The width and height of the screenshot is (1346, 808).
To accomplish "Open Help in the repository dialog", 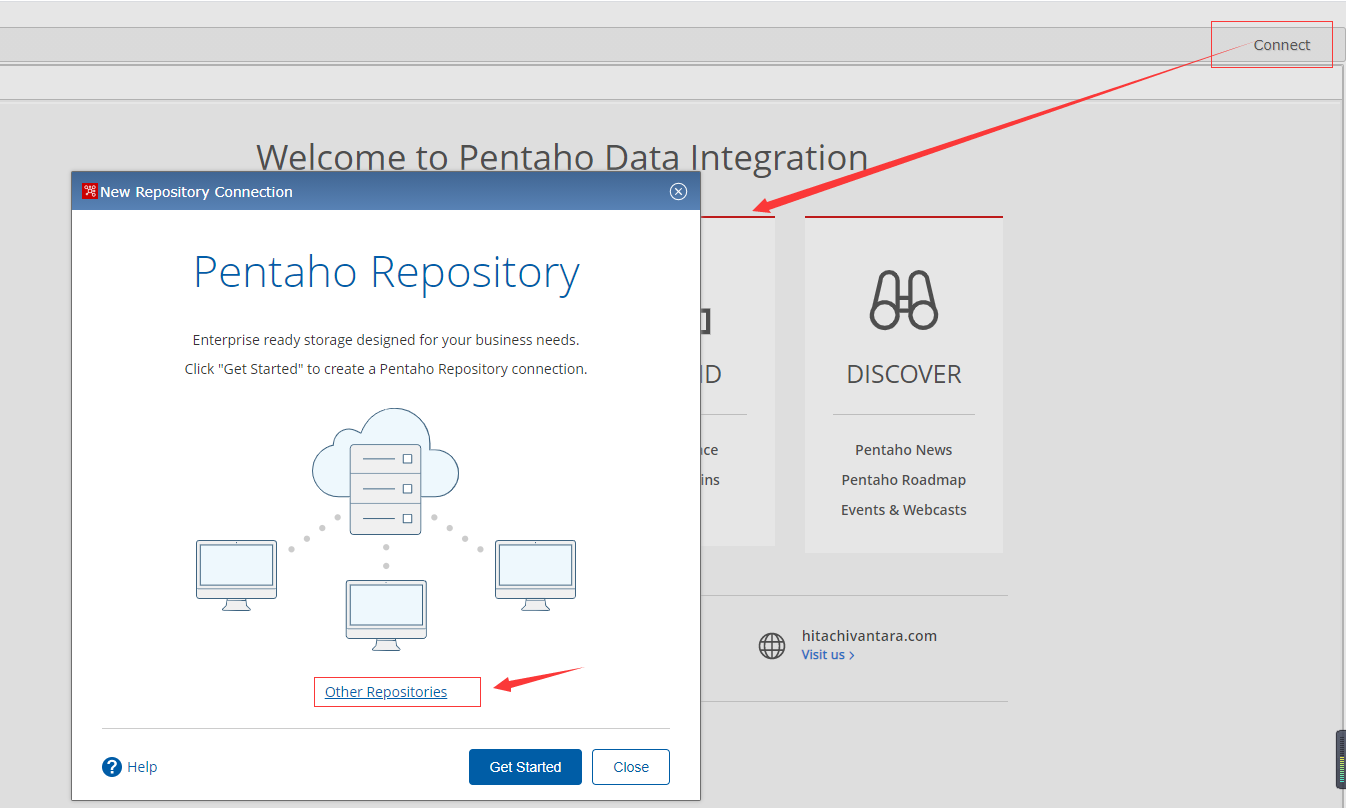I will pos(142,767).
